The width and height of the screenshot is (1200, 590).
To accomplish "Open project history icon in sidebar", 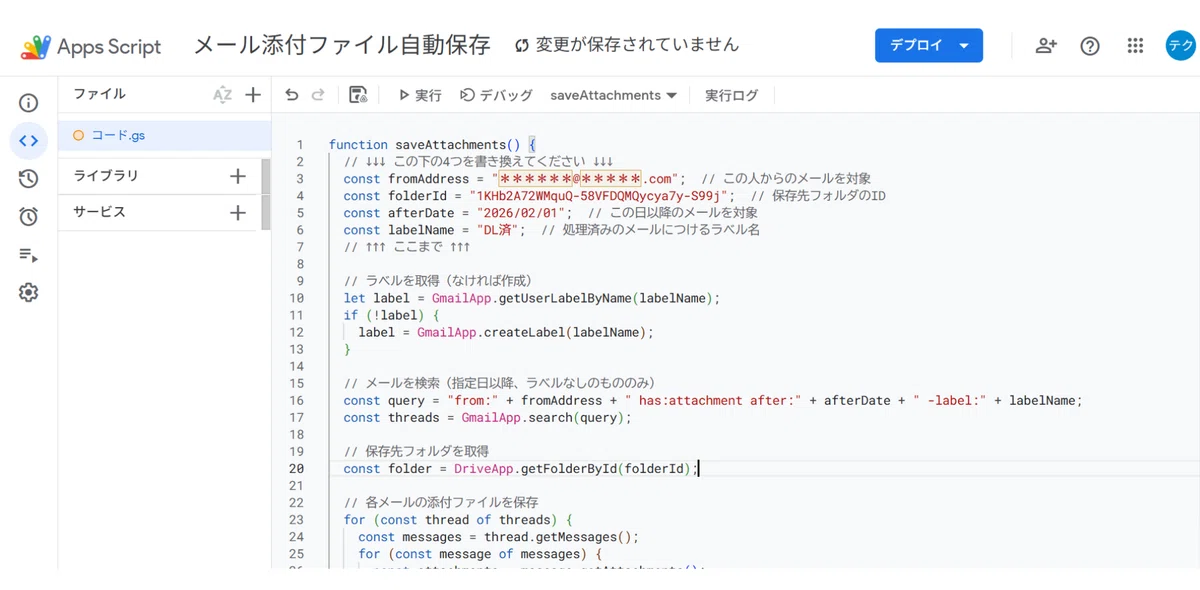I will (28, 179).
